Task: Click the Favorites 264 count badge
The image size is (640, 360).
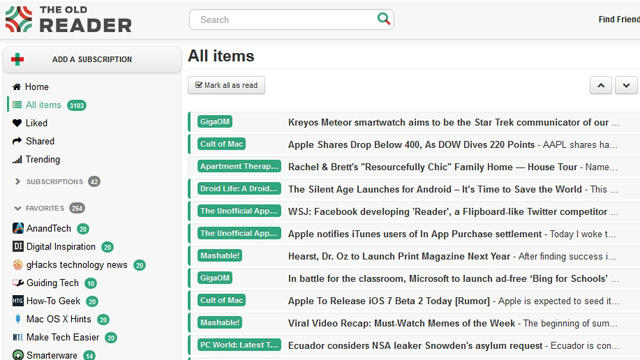Action: pyautogui.click(x=77, y=208)
